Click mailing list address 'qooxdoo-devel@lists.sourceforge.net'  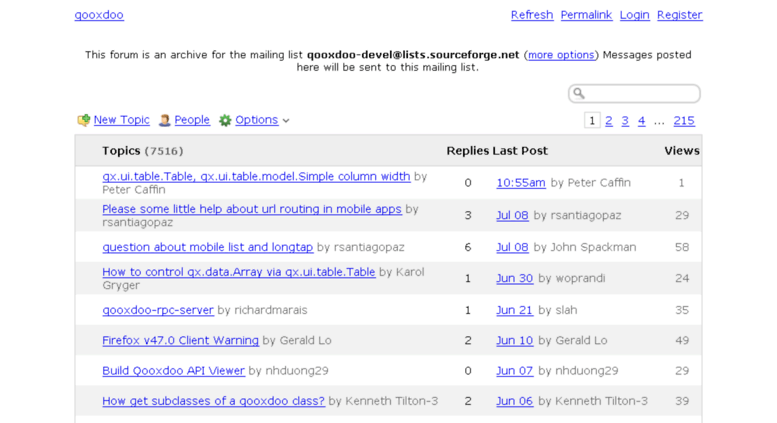(x=413, y=55)
